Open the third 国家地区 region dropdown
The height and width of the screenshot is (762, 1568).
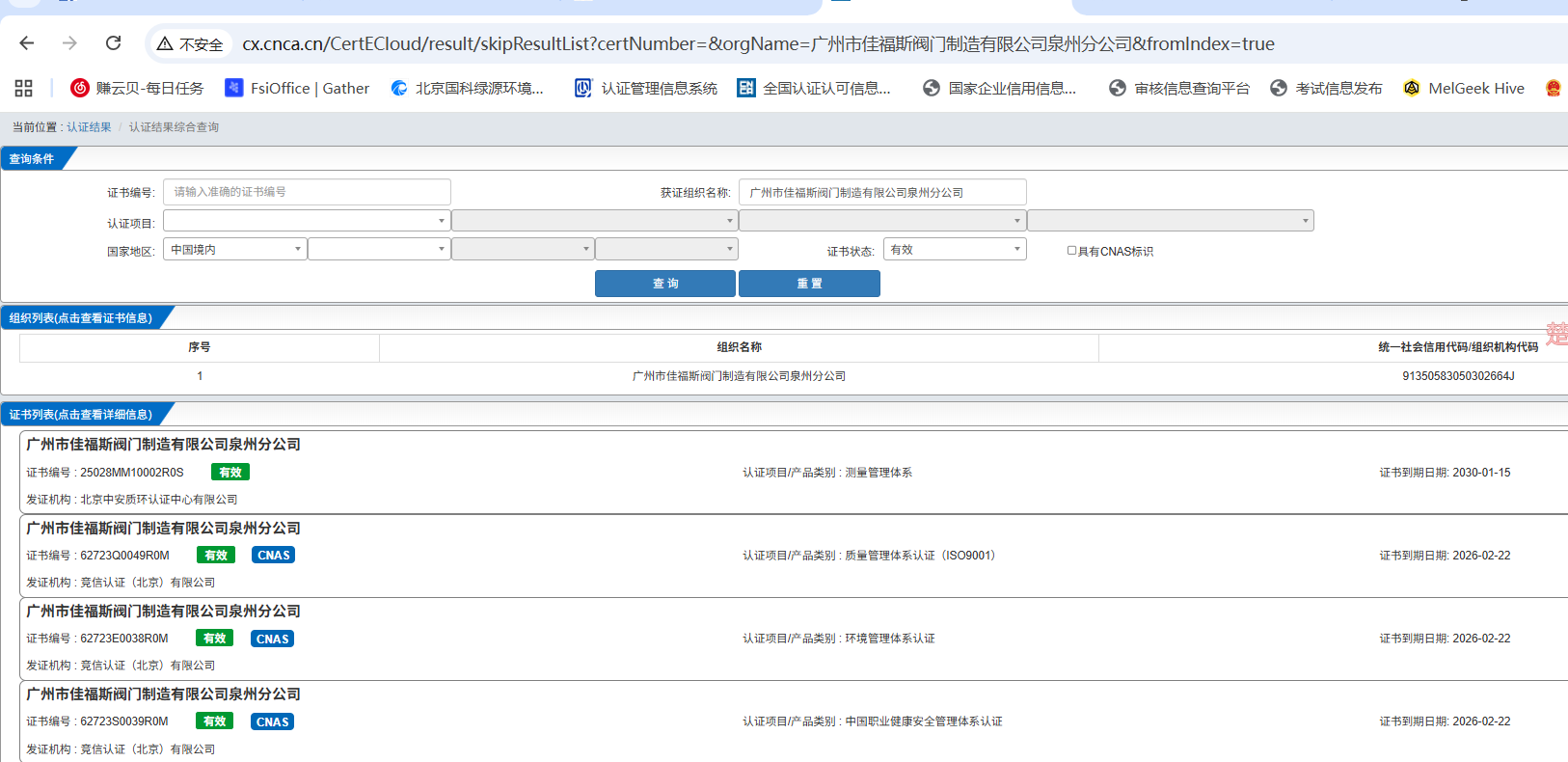pos(523,249)
